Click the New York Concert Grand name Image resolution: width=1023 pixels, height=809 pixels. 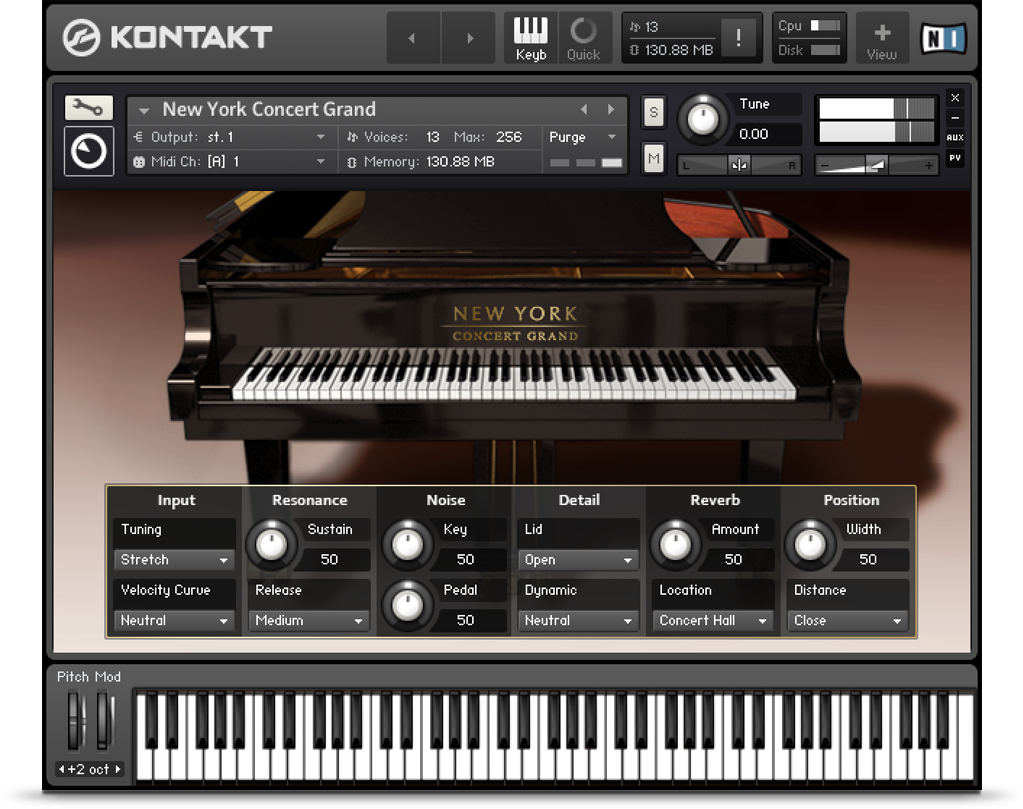269,110
